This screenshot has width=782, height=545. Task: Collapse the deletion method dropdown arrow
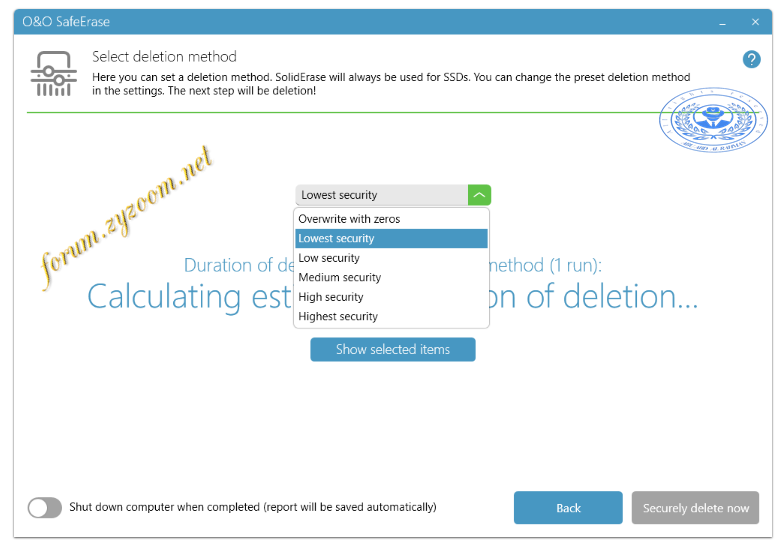[479, 195]
